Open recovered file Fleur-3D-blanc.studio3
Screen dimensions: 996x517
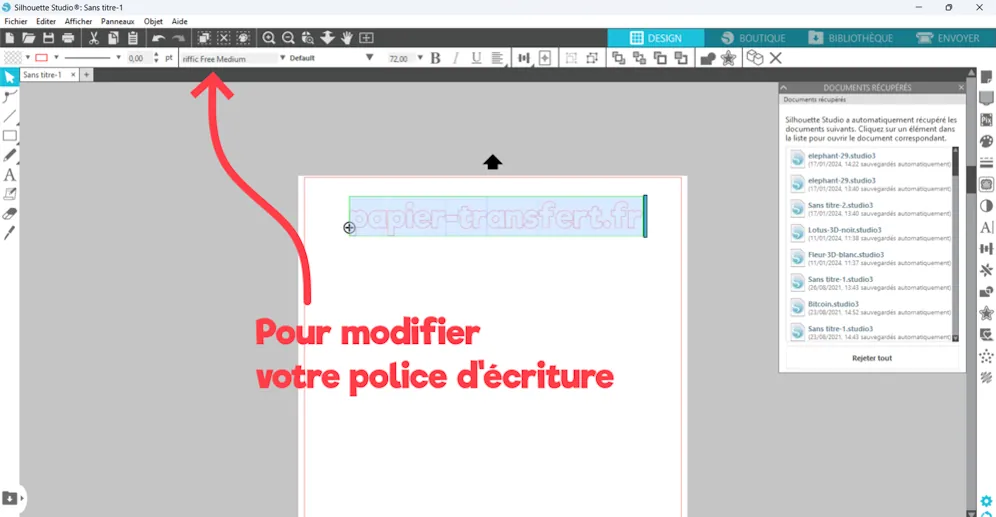[871, 258]
